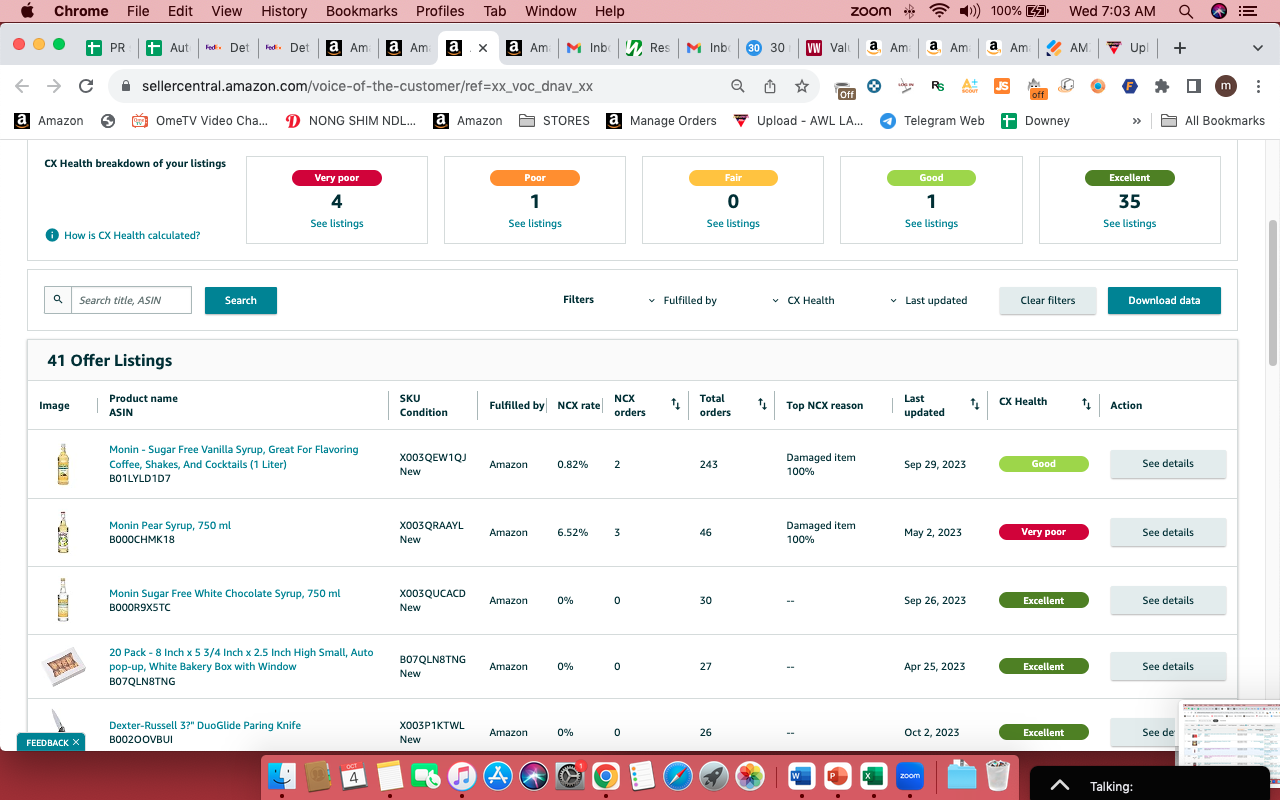Reload the Seller Central page
The height and width of the screenshot is (800, 1280).
click(86, 86)
